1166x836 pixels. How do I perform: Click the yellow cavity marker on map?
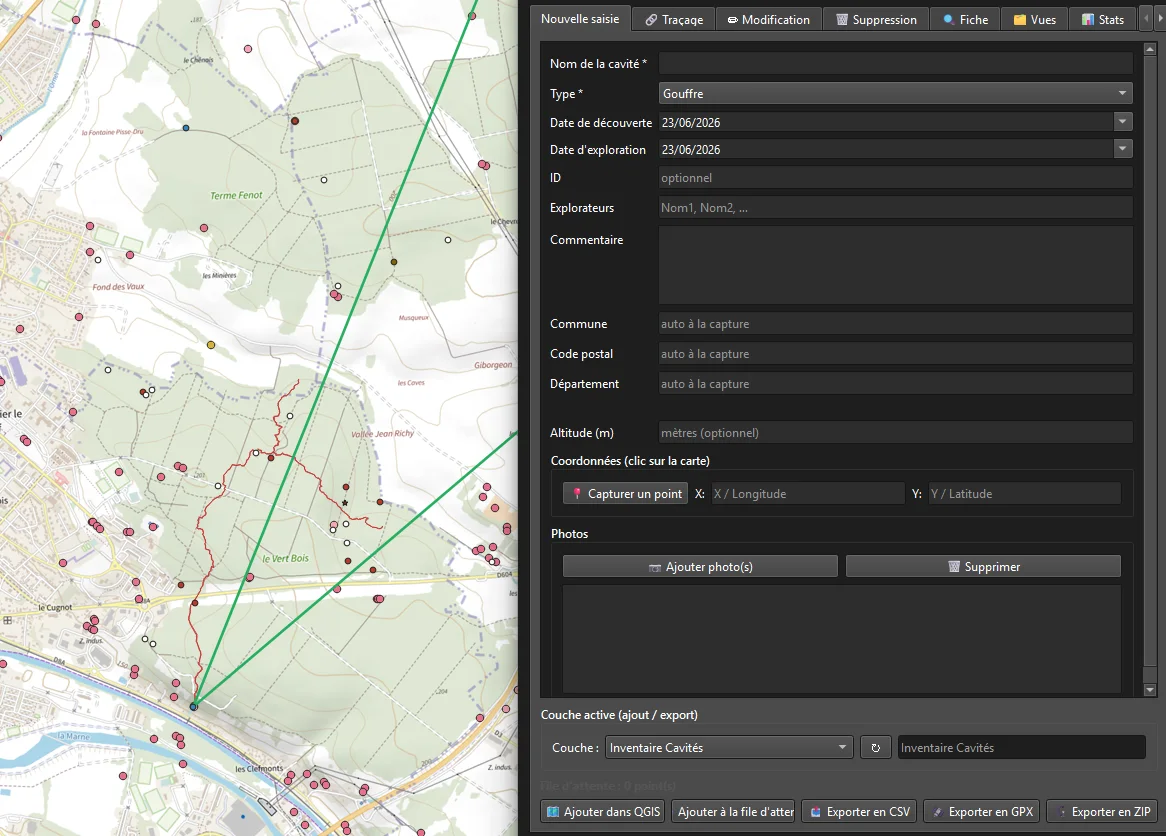[211, 345]
